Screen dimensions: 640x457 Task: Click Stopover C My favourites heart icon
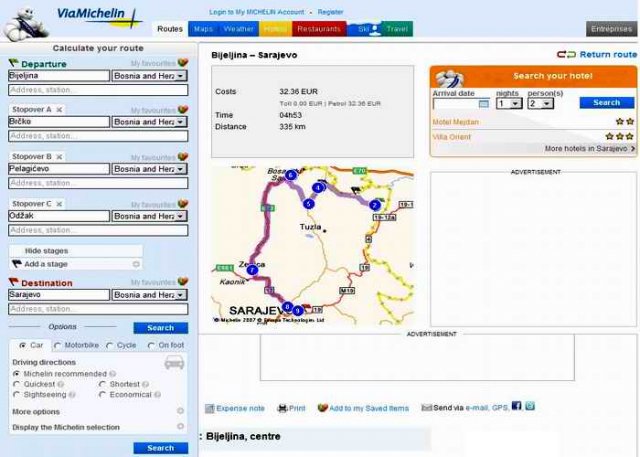point(183,204)
